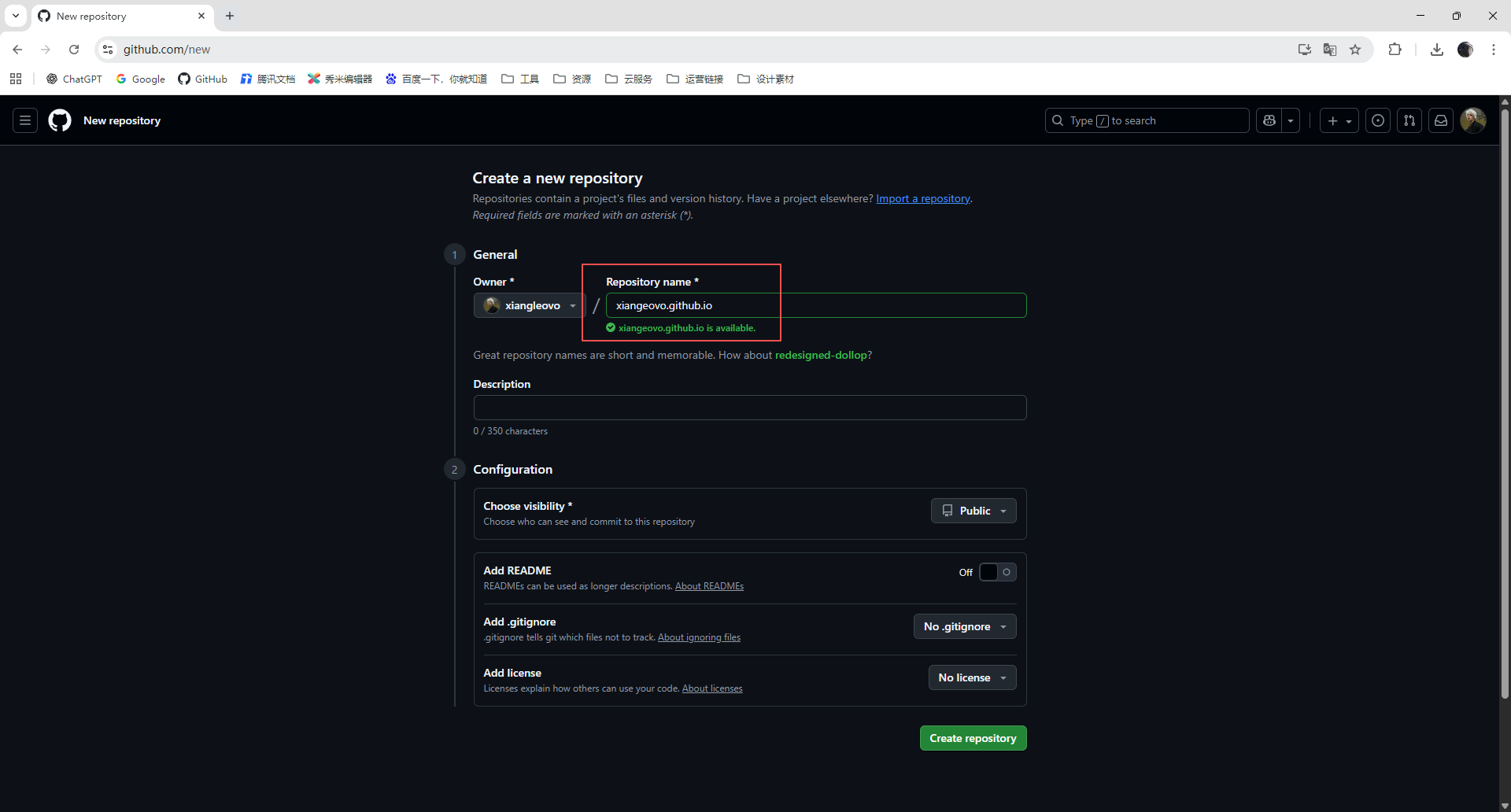Open the browser Extensions puzzle icon

pyautogui.click(x=1395, y=50)
